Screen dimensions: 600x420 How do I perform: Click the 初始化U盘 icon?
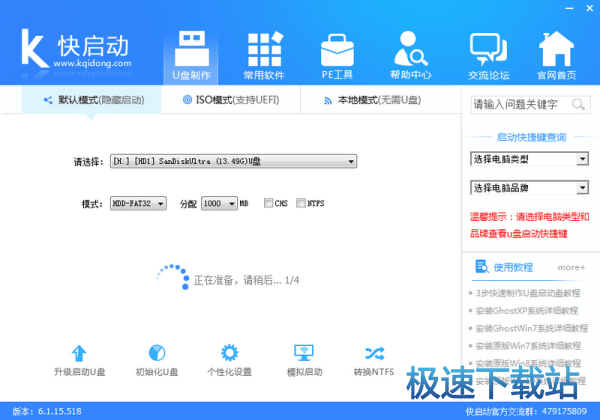coord(157,353)
